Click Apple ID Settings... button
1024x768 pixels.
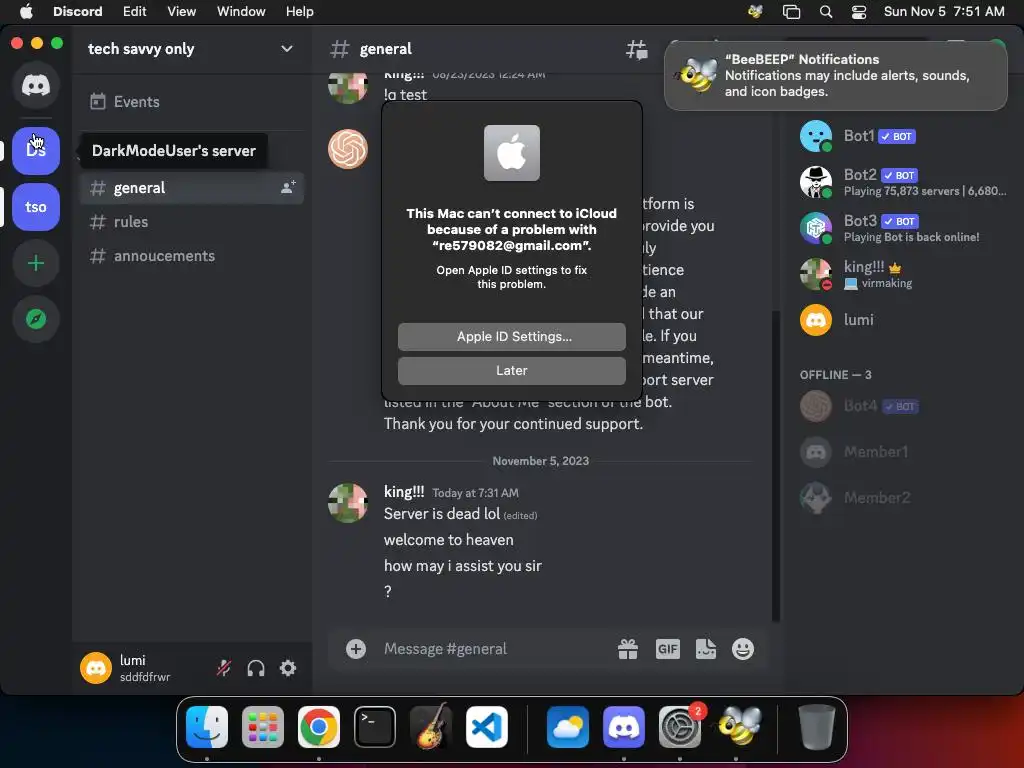512,337
